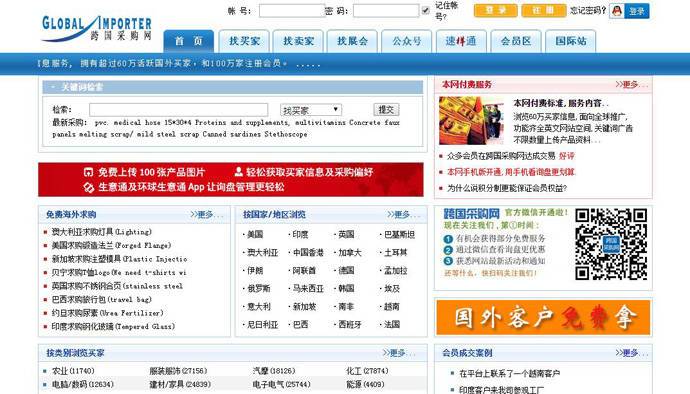Open 本网手机版开通 announcement link

tap(511, 172)
